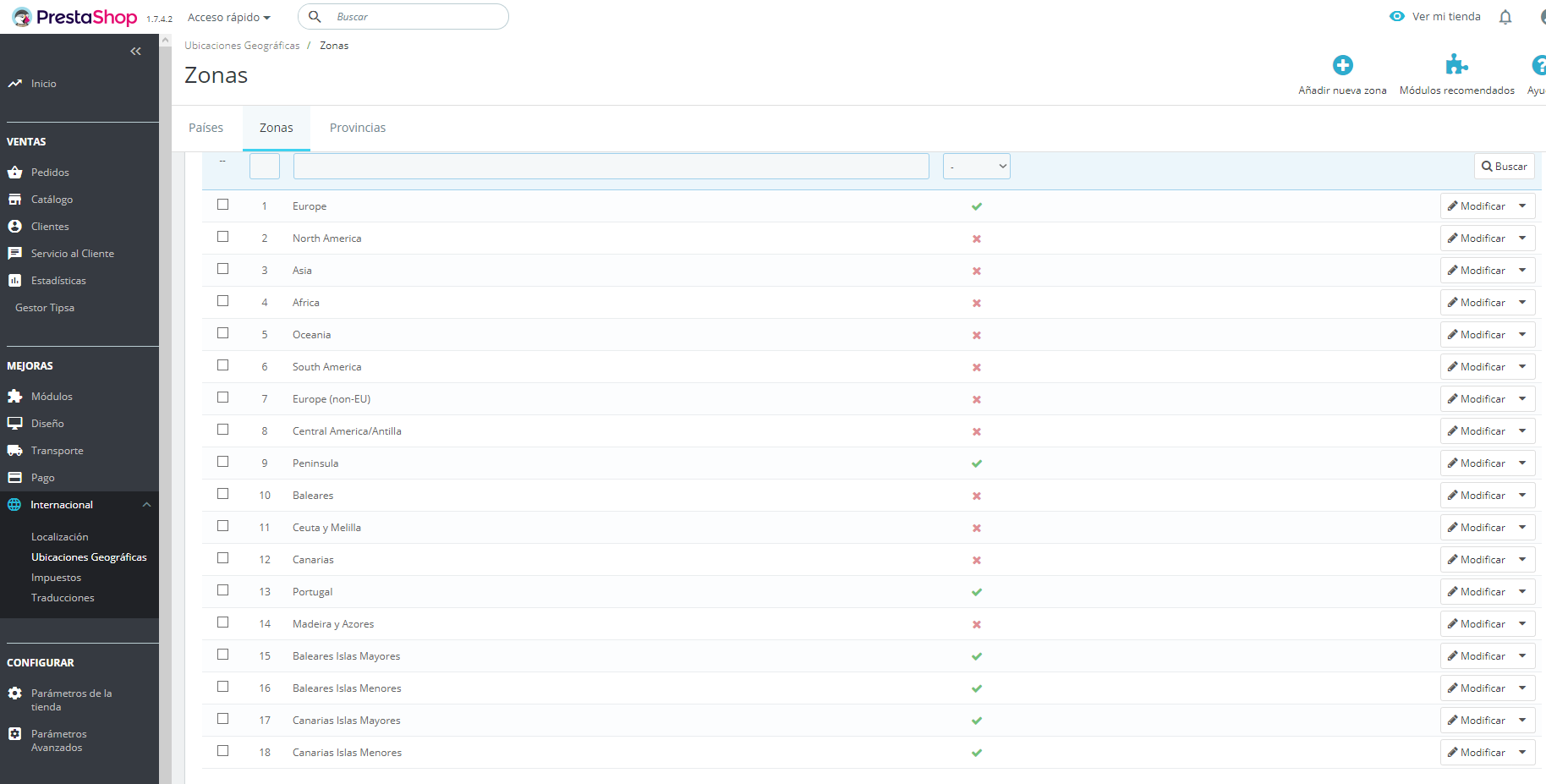Click the PrestaShop logo

pyautogui.click(x=74, y=17)
